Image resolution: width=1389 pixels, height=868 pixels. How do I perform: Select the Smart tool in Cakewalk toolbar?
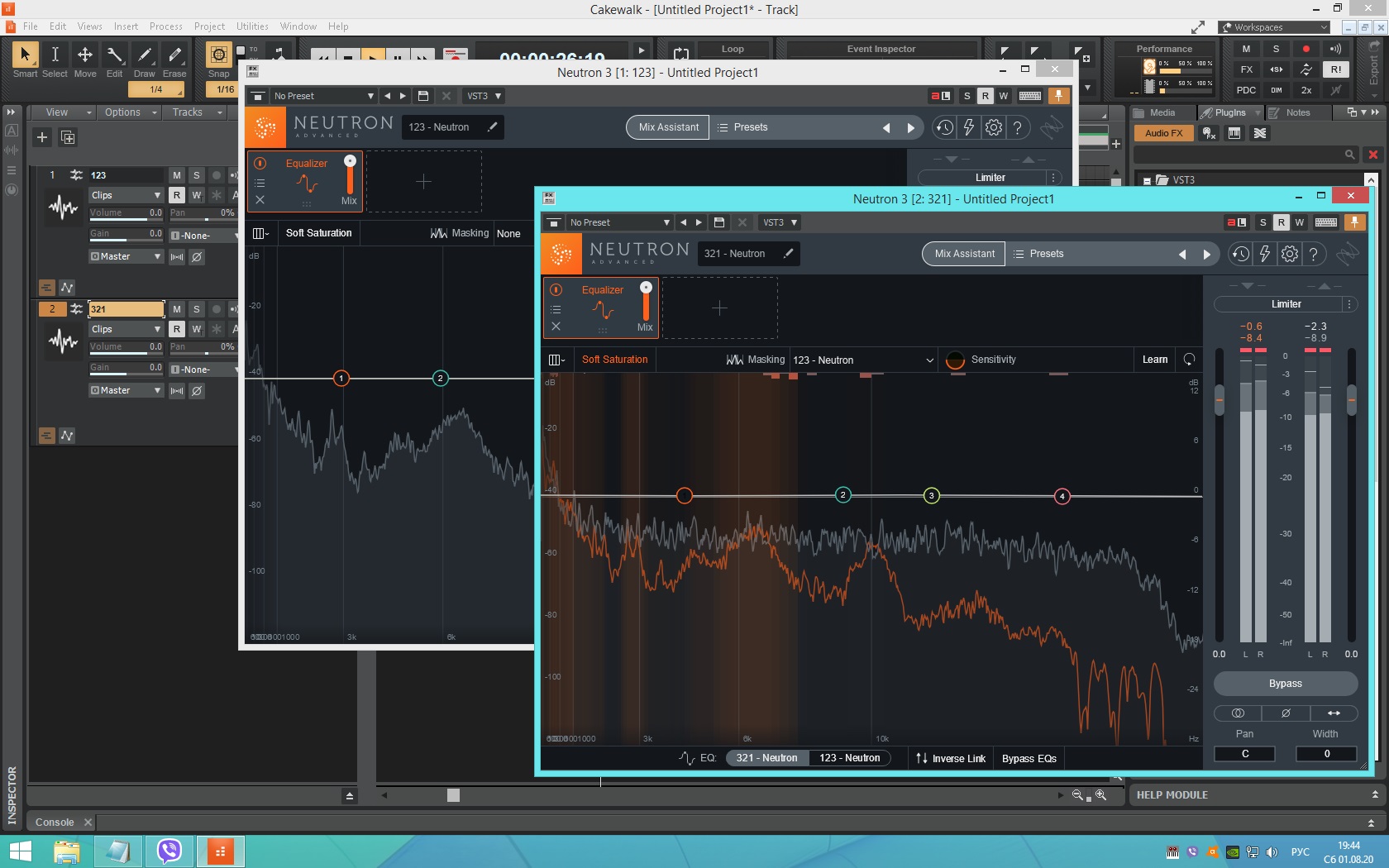click(x=25, y=60)
